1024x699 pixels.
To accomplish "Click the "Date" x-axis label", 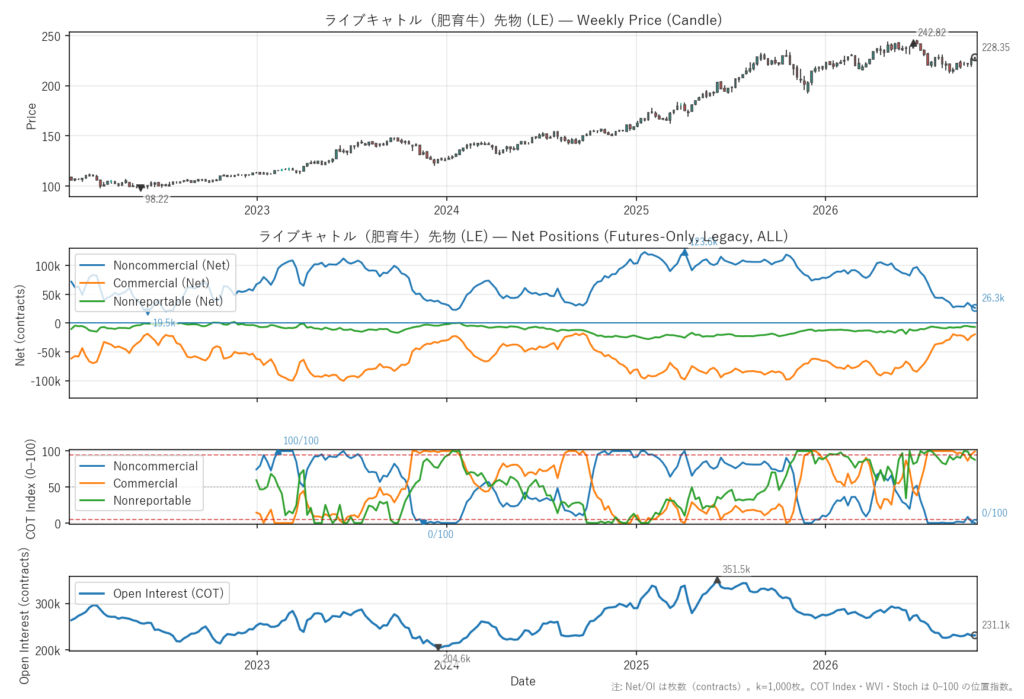I will [x=522, y=681].
